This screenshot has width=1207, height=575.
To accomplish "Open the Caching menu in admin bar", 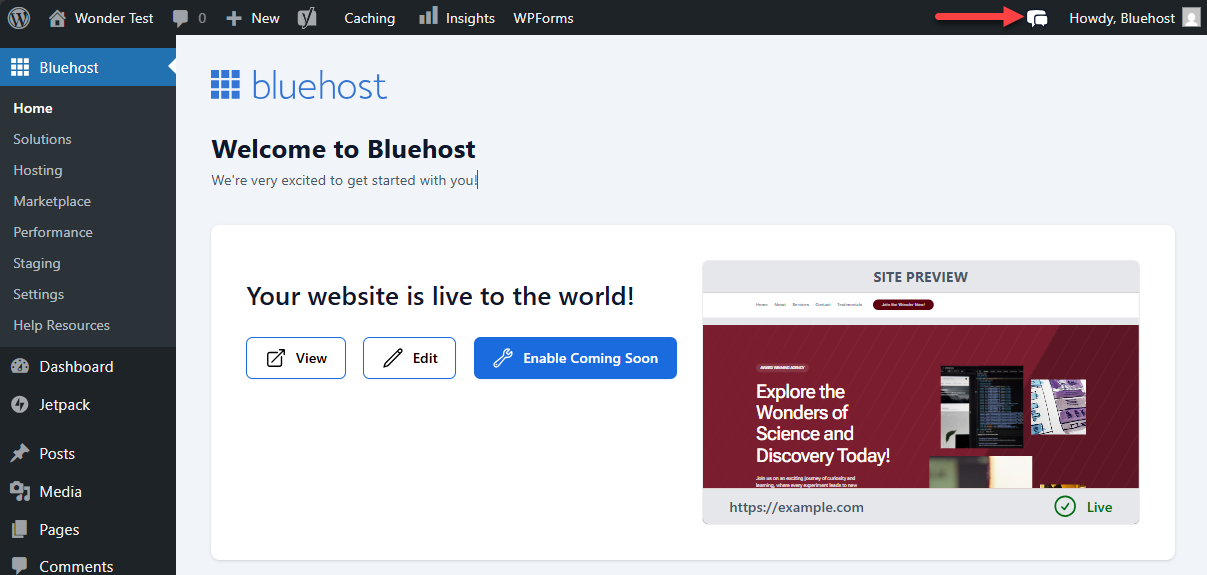I will pyautogui.click(x=369, y=18).
